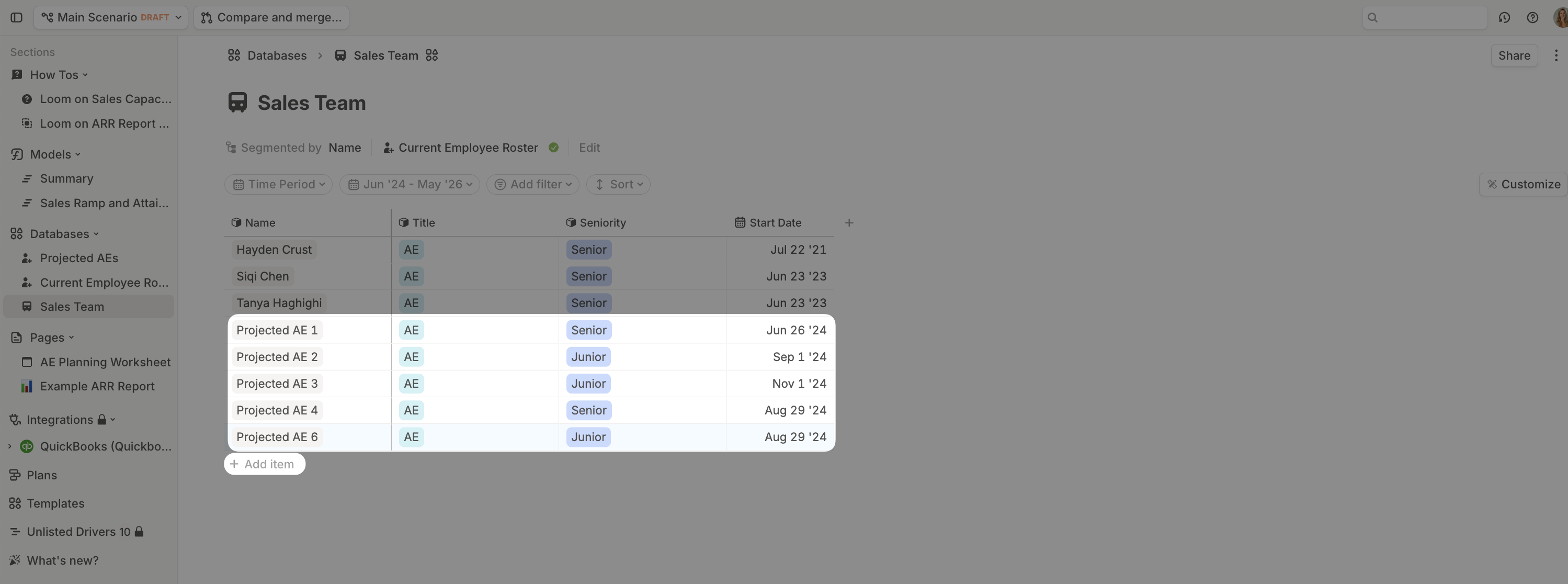
Task: Open the user avatar profile
Action: click(1561, 18)
